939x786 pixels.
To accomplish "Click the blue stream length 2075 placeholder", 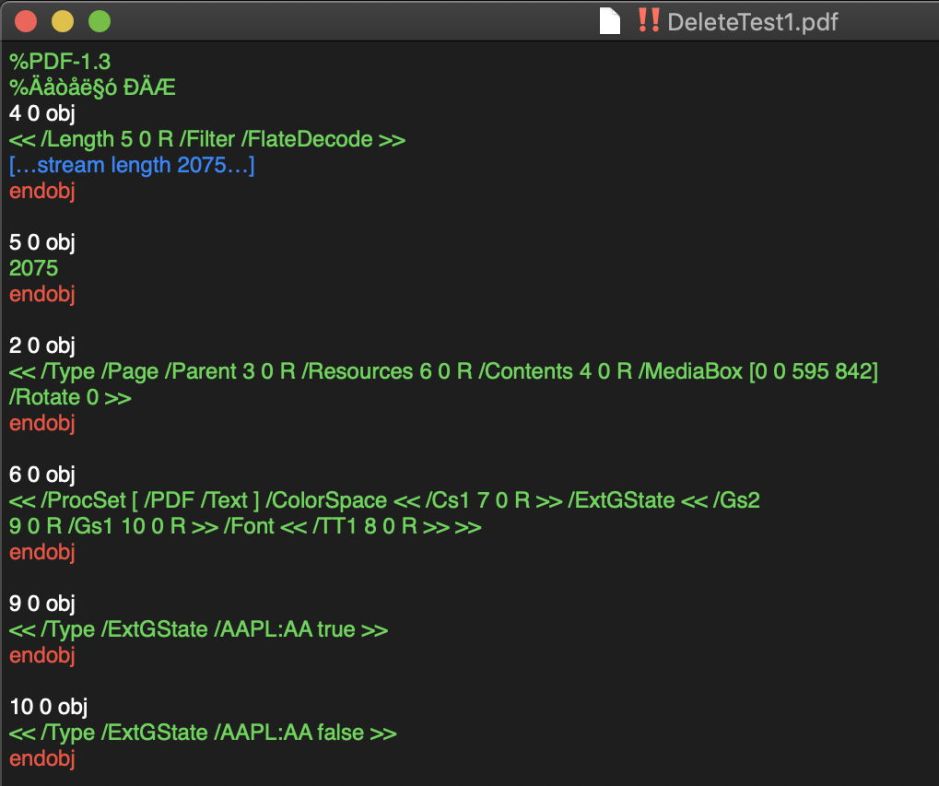I will 132,165.
